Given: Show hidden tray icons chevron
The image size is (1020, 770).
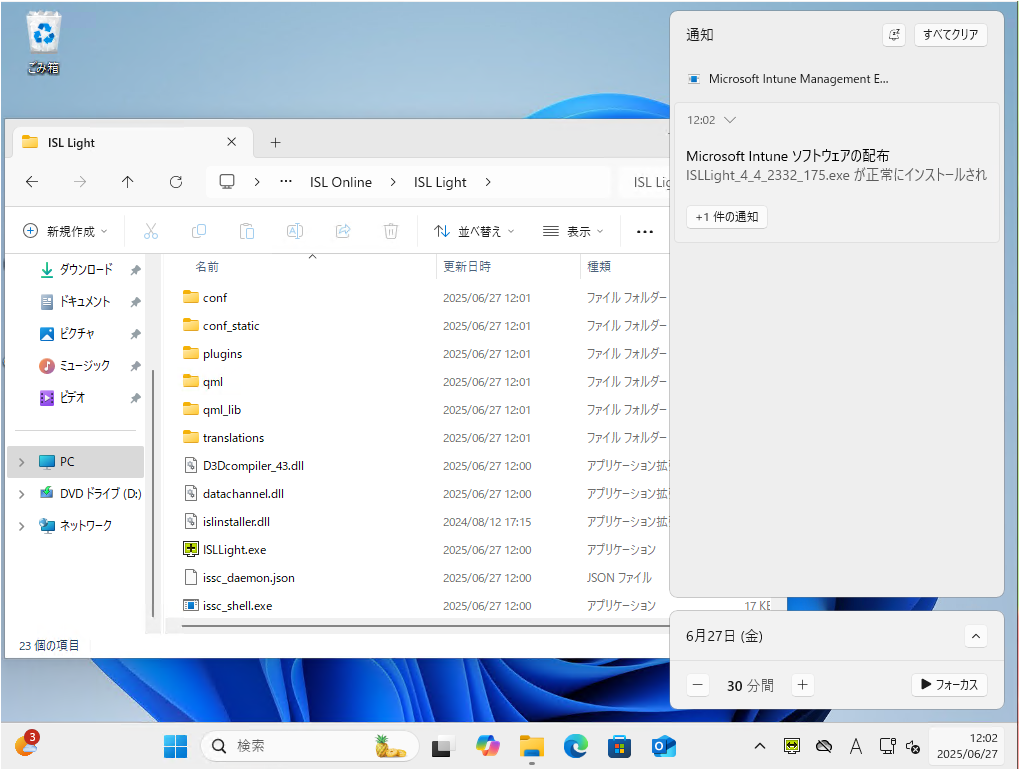Looking at the screenshot, I should tap(759, 746).
